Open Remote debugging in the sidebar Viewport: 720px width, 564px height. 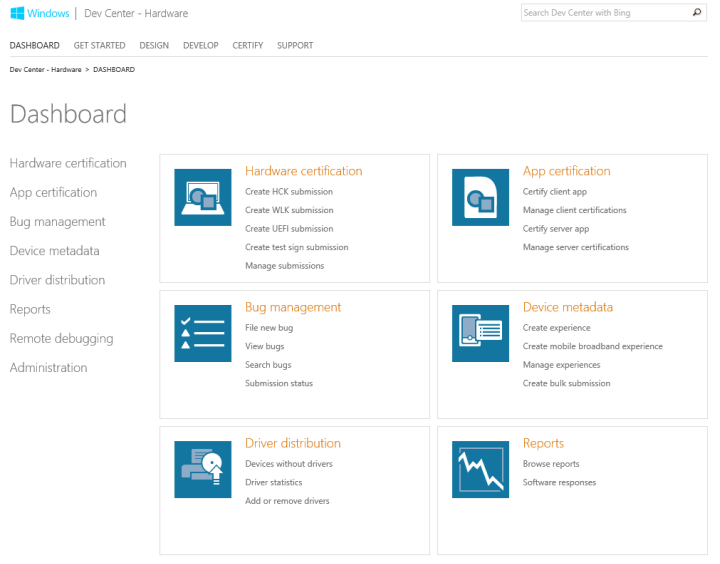[x=62, y=338]
